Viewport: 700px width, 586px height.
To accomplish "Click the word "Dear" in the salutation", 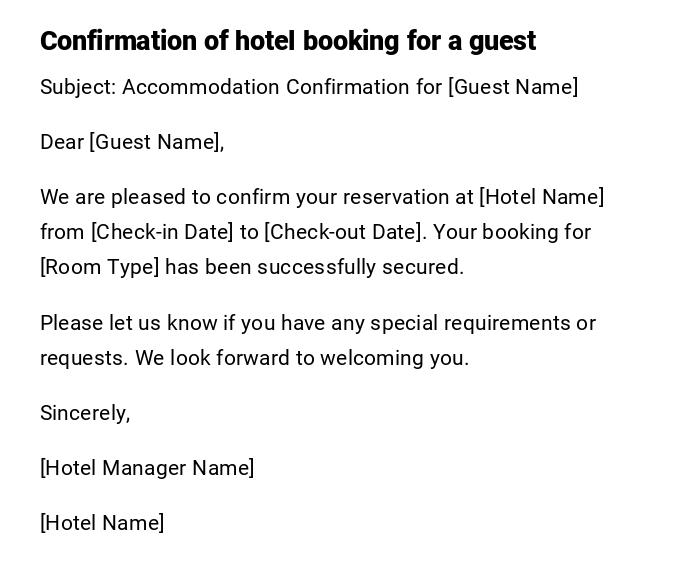I will pos(62,142).
